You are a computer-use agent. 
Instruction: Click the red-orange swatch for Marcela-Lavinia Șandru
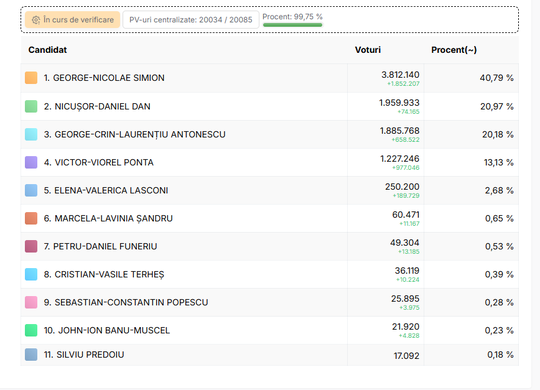coord(31,218)
